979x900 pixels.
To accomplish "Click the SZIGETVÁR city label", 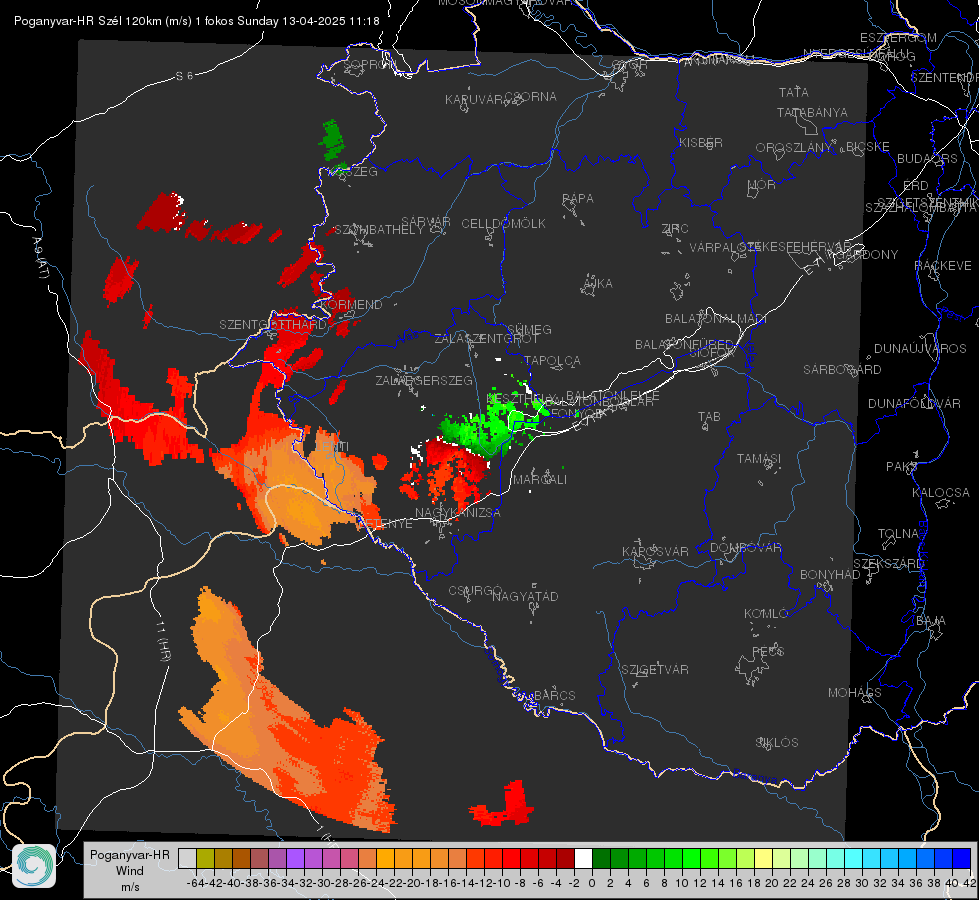I will (655, 670).
